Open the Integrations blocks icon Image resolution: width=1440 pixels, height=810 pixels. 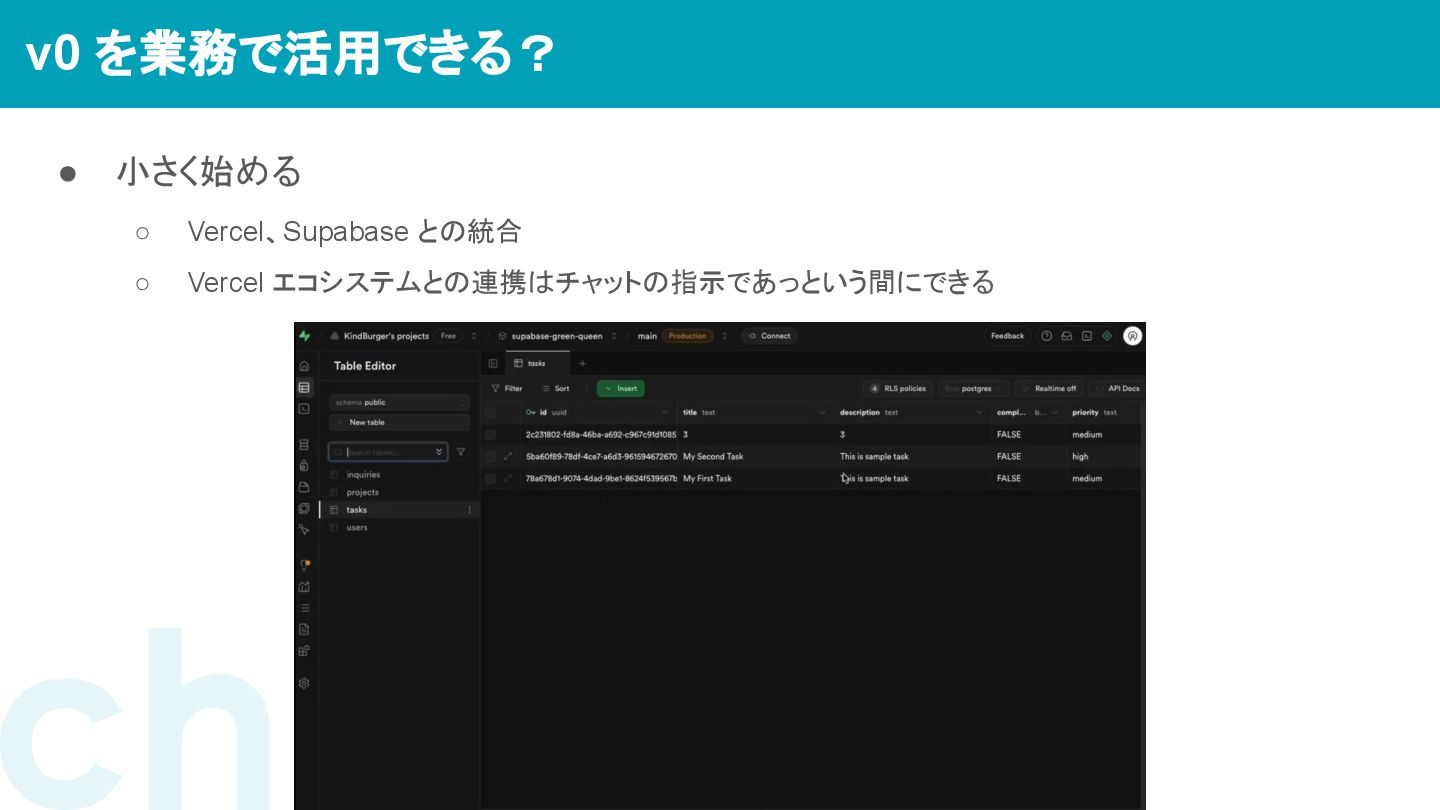pos(304,650)
